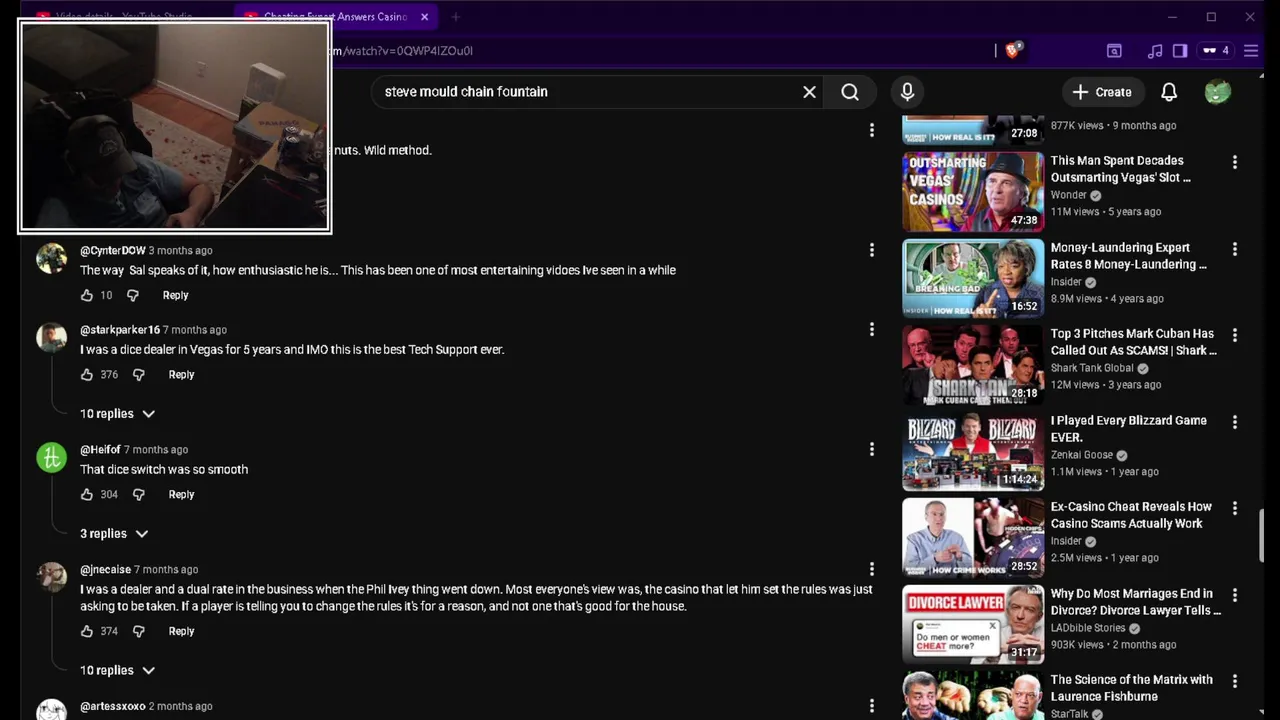Click the page vertical scrollbar thumb
The image size is (1280, 720).
coord(1262,536)
